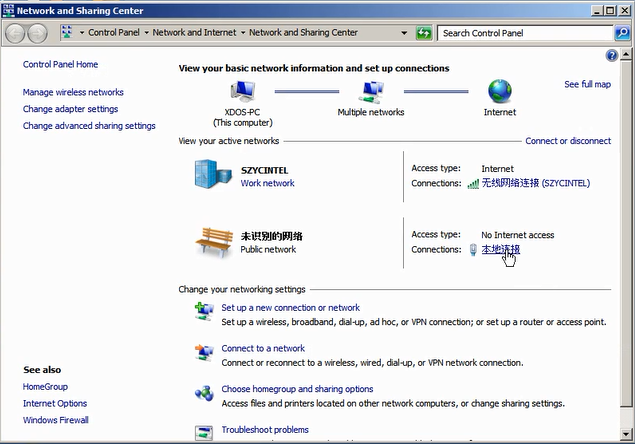Open HomeGroup under See also
The image size is (635, 444).
point(45,387)
